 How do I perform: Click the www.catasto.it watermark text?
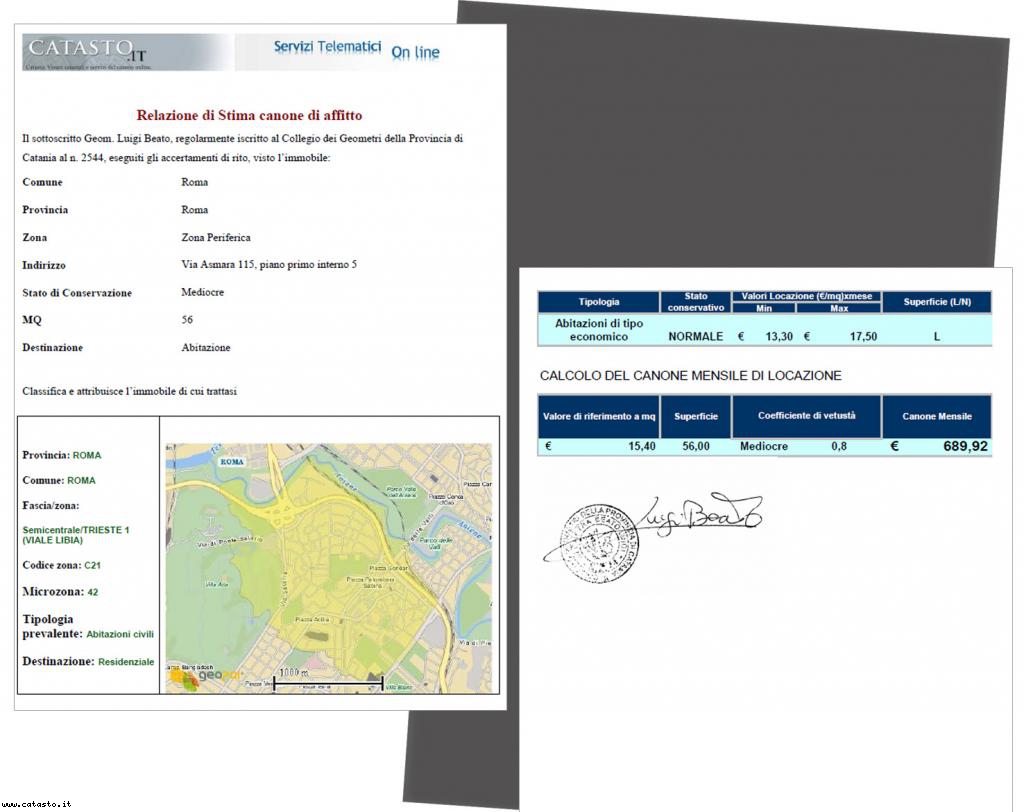click(x=36, y=803)
